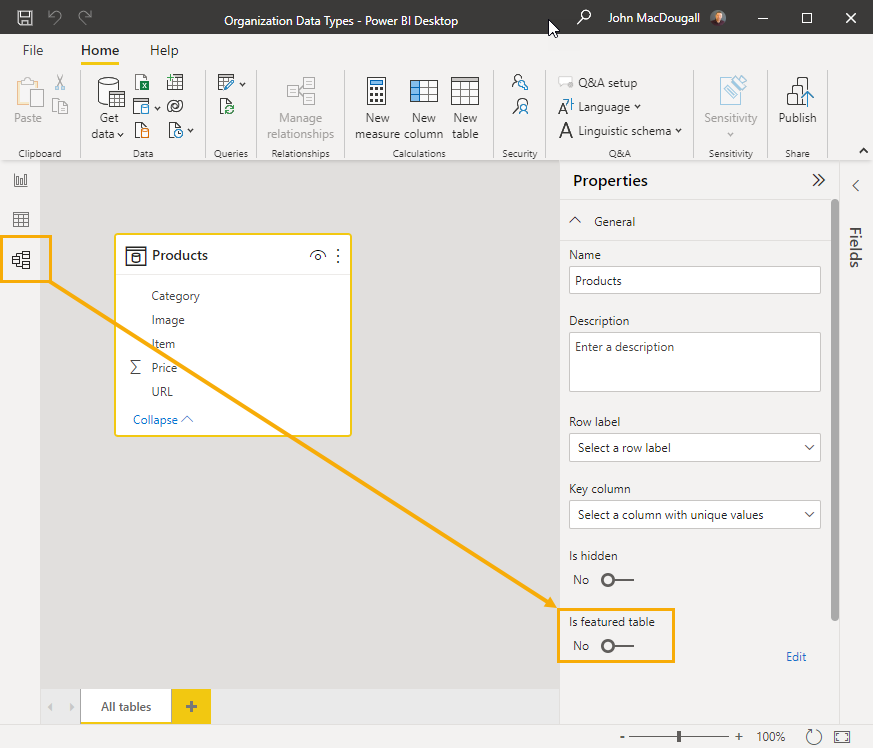The height and width of the screenshot is (748, 873).
Task: Open Q&A setup
Action: [598, 83]
